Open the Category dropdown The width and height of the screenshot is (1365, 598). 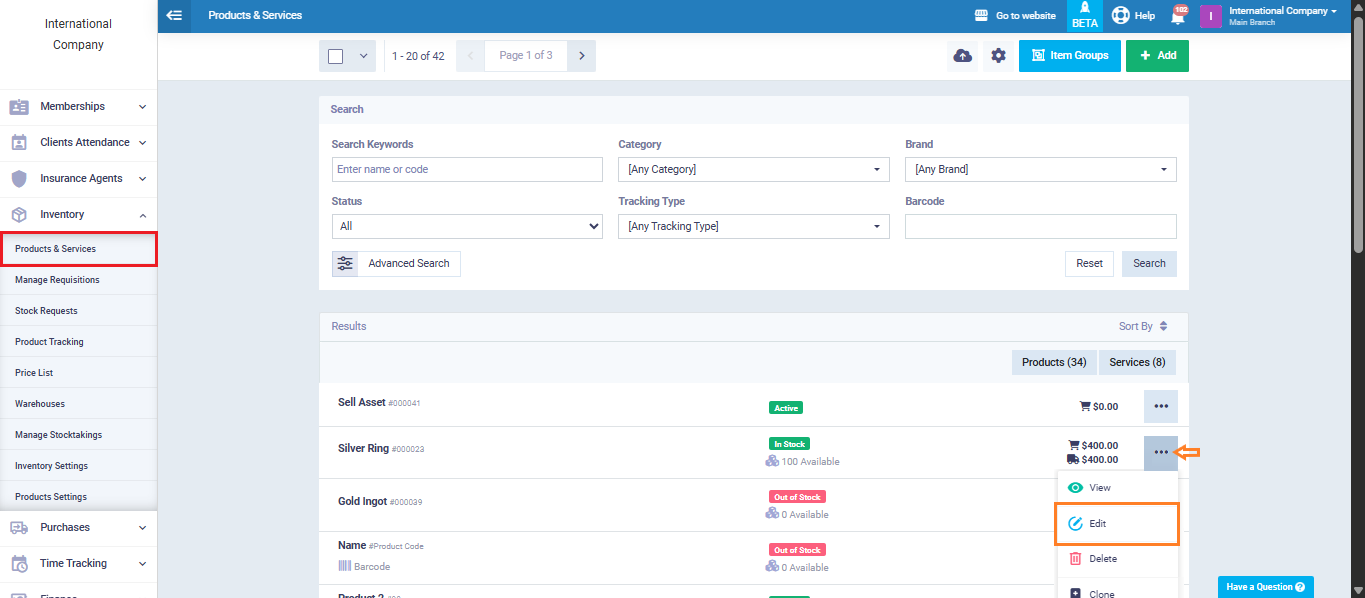point(753,170)
